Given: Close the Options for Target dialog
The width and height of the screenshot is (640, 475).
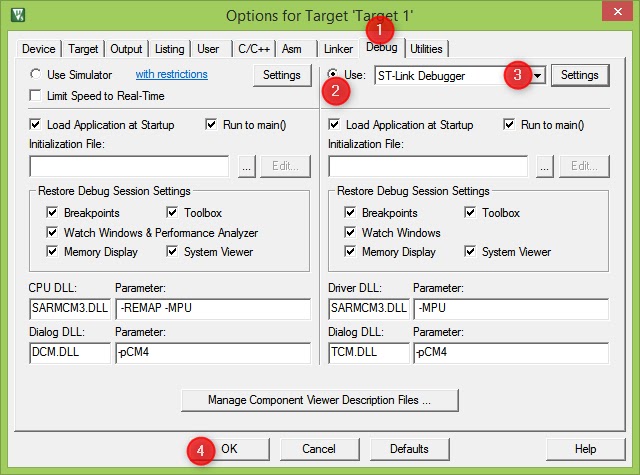Looking at the screenshot, I should 618,11.
